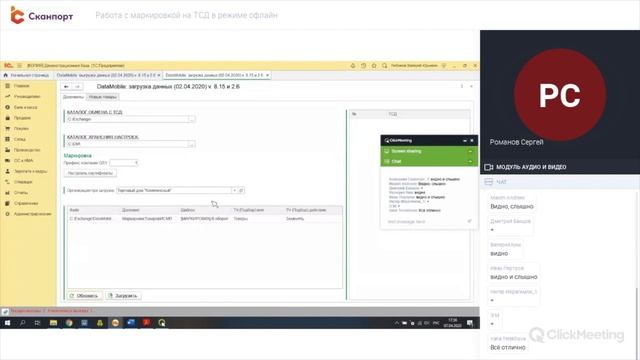The width and height of the screenshot is (640, 360).
Task: Collapse the ЧАТ panel header
Action: [x=560, y=182]
